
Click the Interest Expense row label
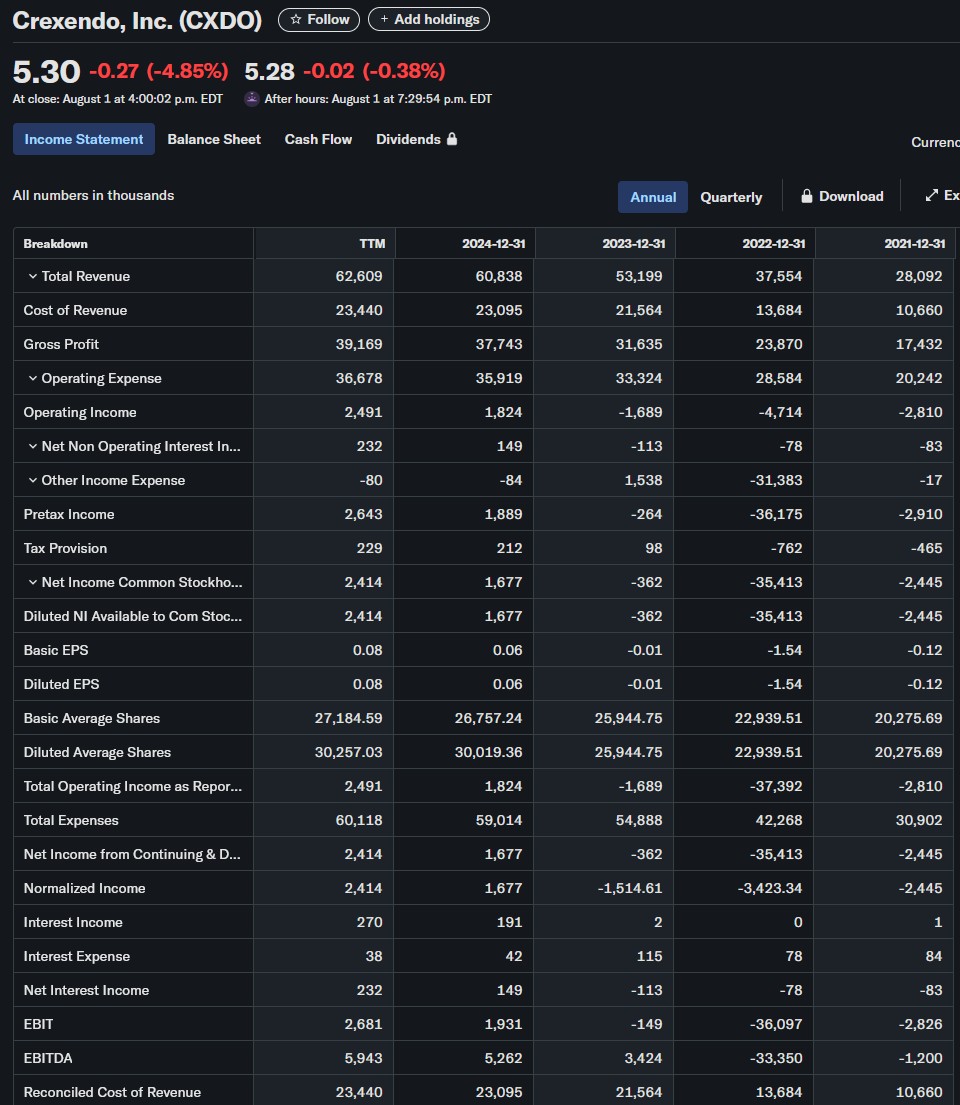pyautogui.click(x=77, y=956)
